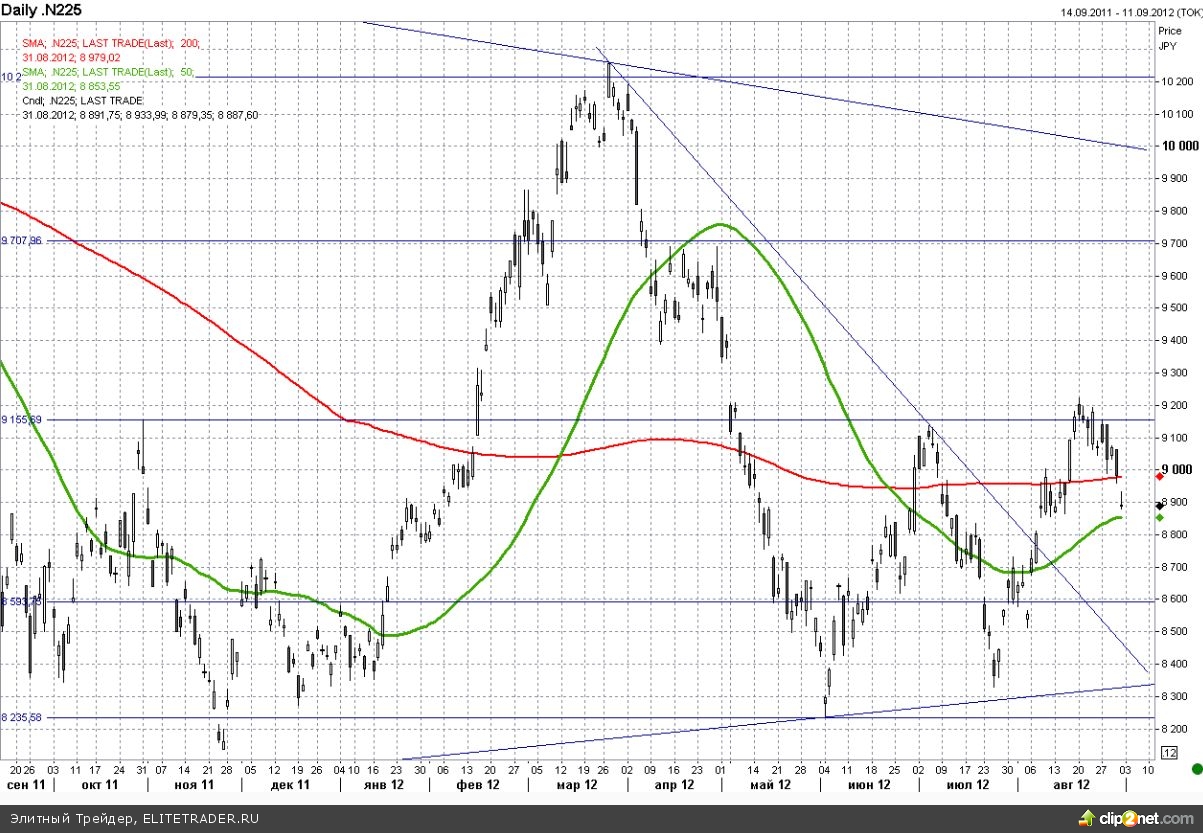
Task: Click the мар 12 month label on time axis
Action: pyautogui.click(x=577, y=786)
